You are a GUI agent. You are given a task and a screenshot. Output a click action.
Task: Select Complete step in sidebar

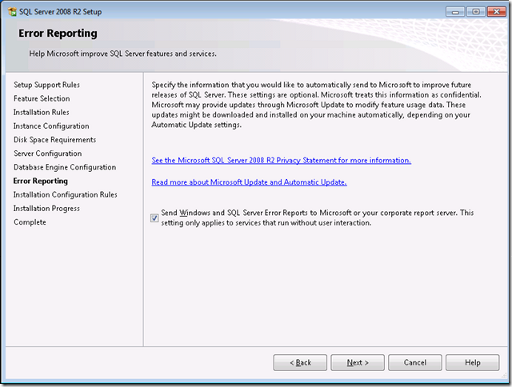pyautogui.click(x=30, y=222)
